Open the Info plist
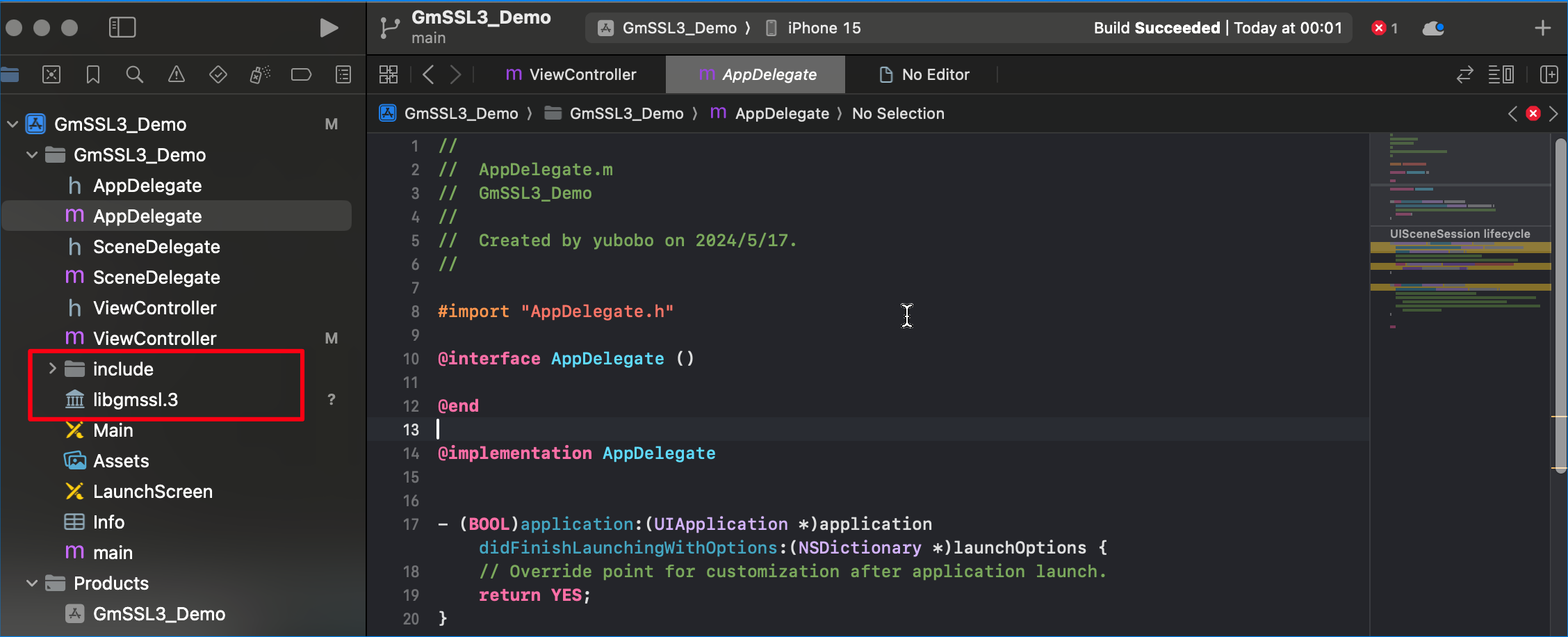 108,522
